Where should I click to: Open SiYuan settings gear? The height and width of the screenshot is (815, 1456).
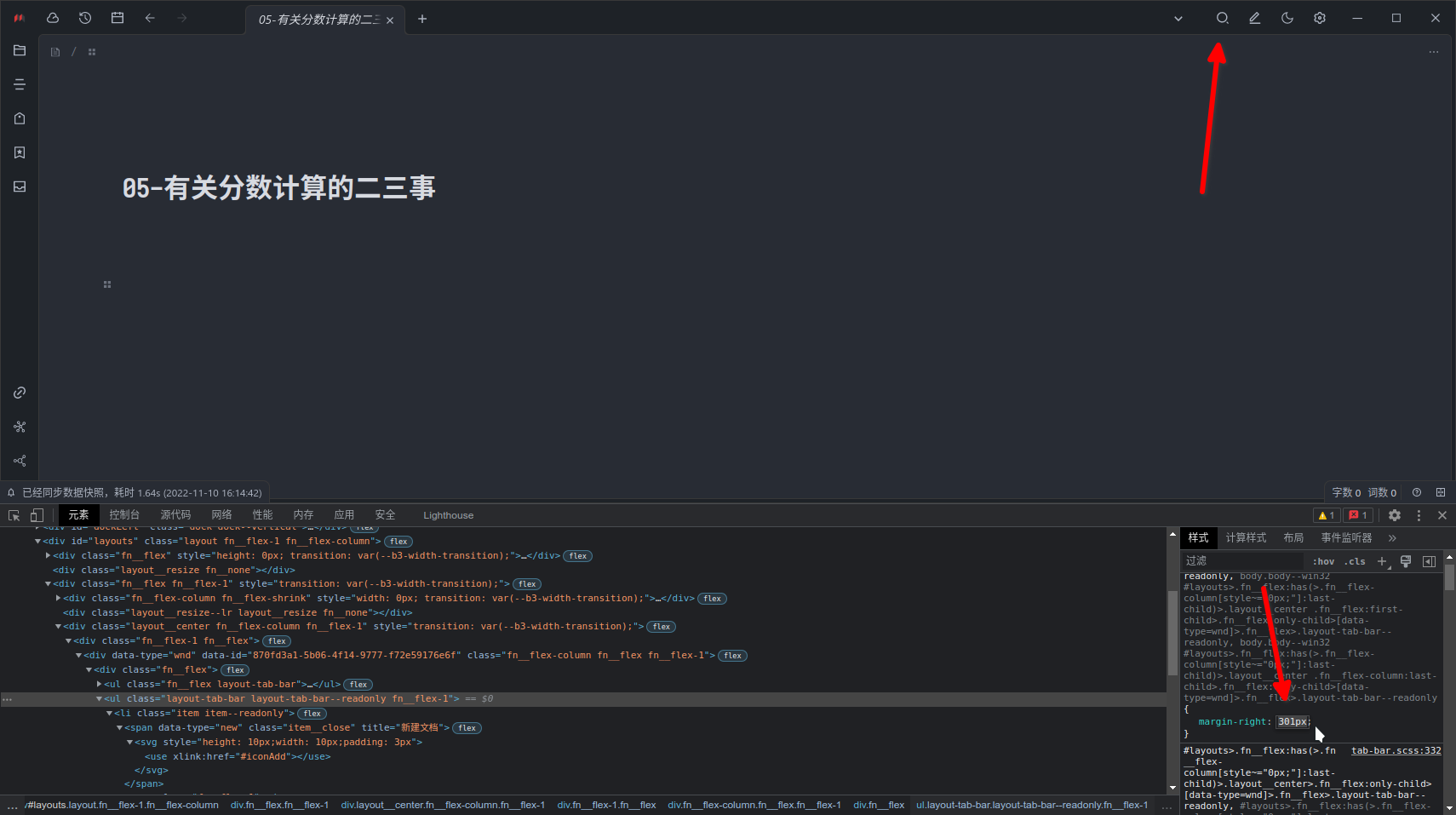point(1321,18)
